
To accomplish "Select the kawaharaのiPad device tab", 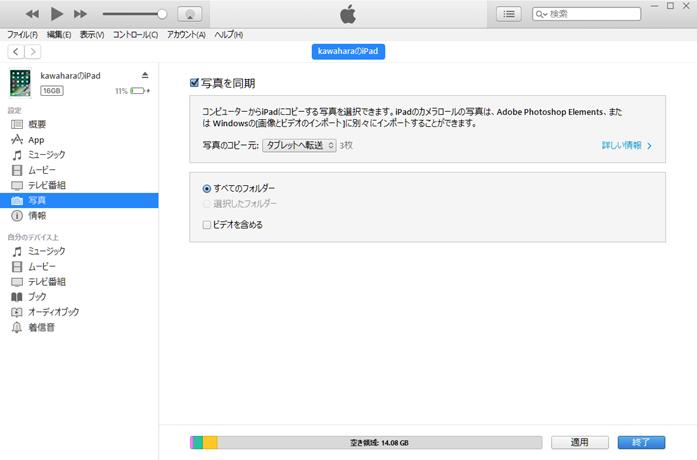I will [x=348, y=52].
